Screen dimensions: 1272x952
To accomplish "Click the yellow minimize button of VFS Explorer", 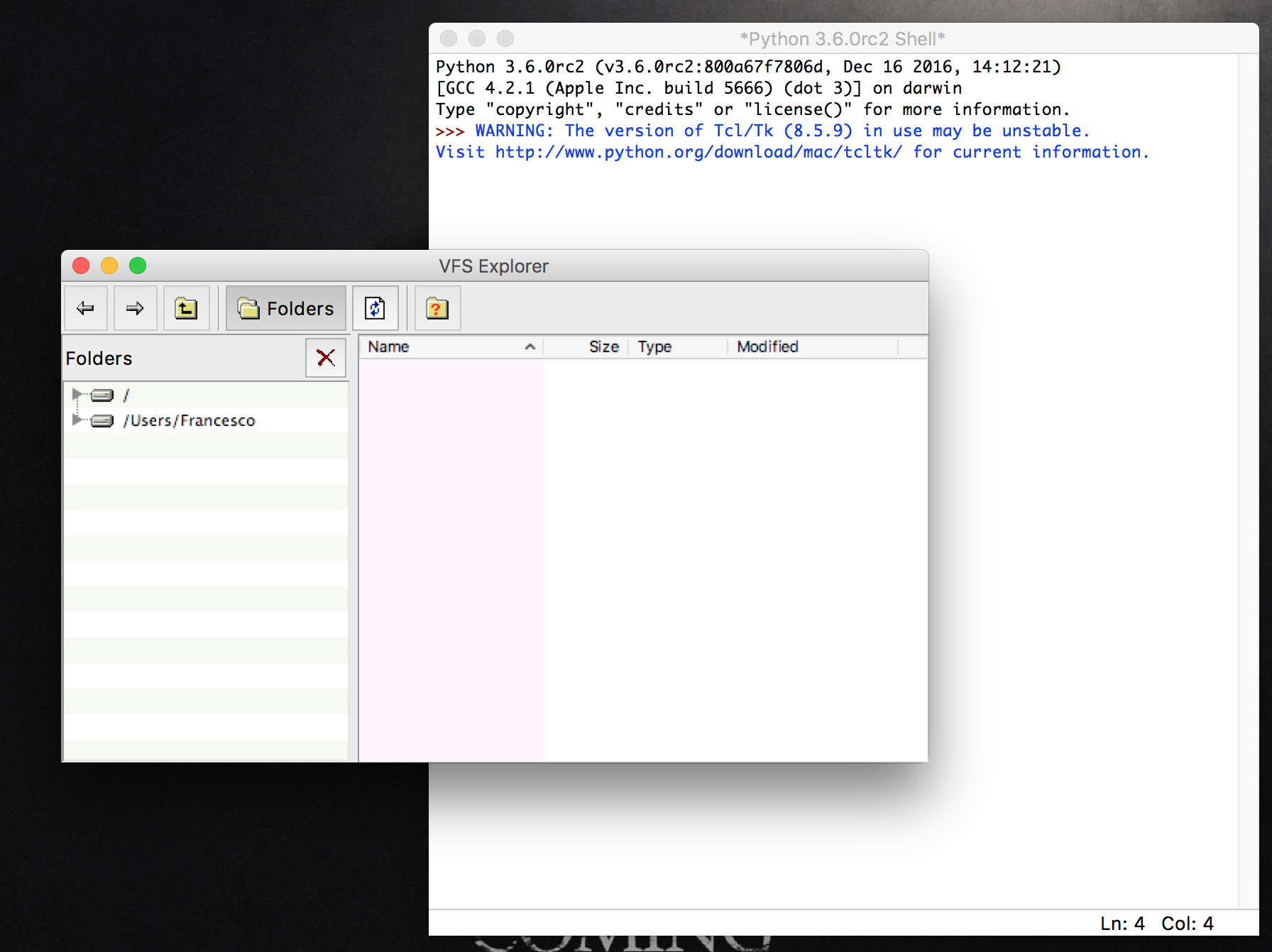I will (x=109, y=266).
